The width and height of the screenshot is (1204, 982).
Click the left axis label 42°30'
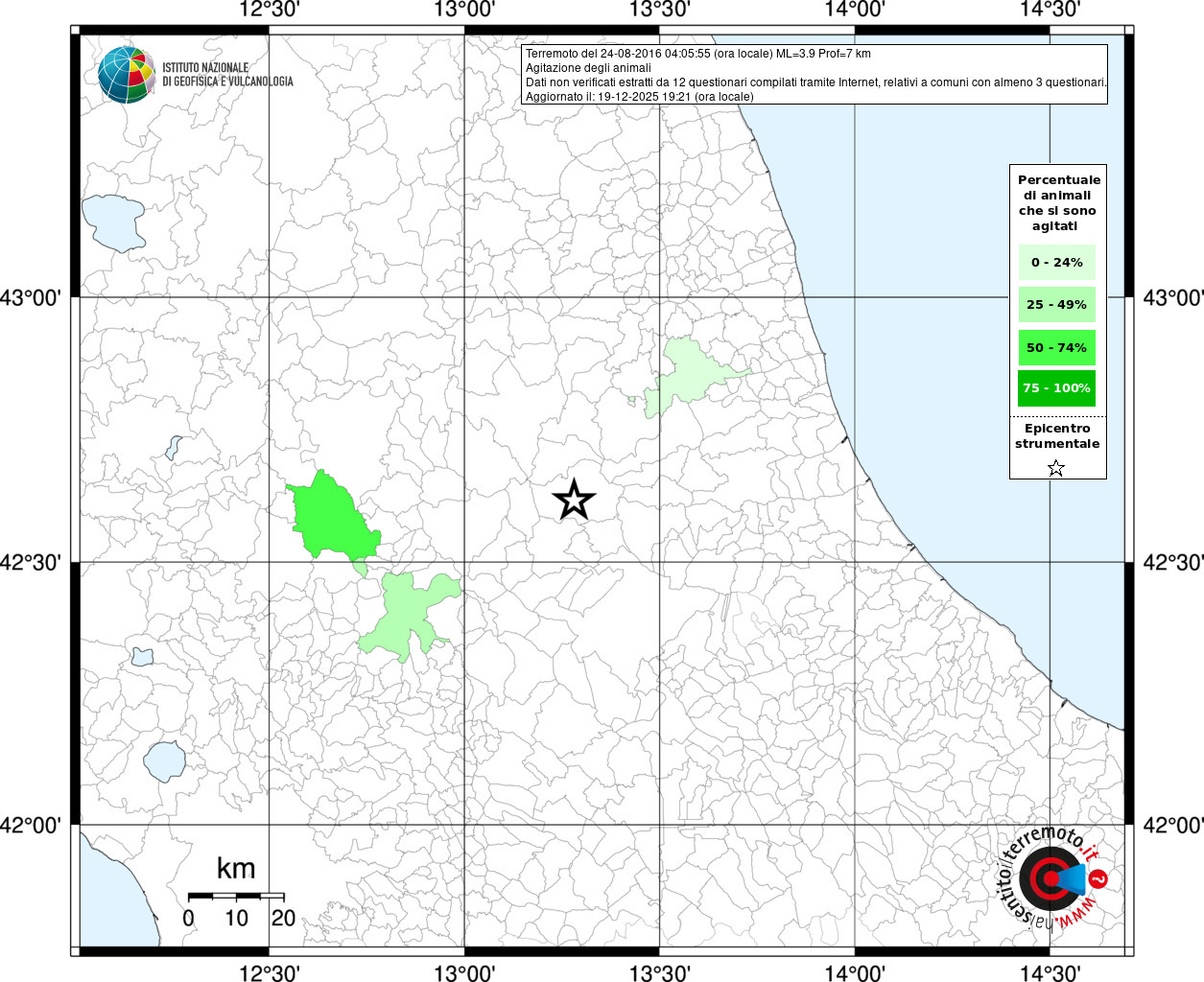[31, 563]
